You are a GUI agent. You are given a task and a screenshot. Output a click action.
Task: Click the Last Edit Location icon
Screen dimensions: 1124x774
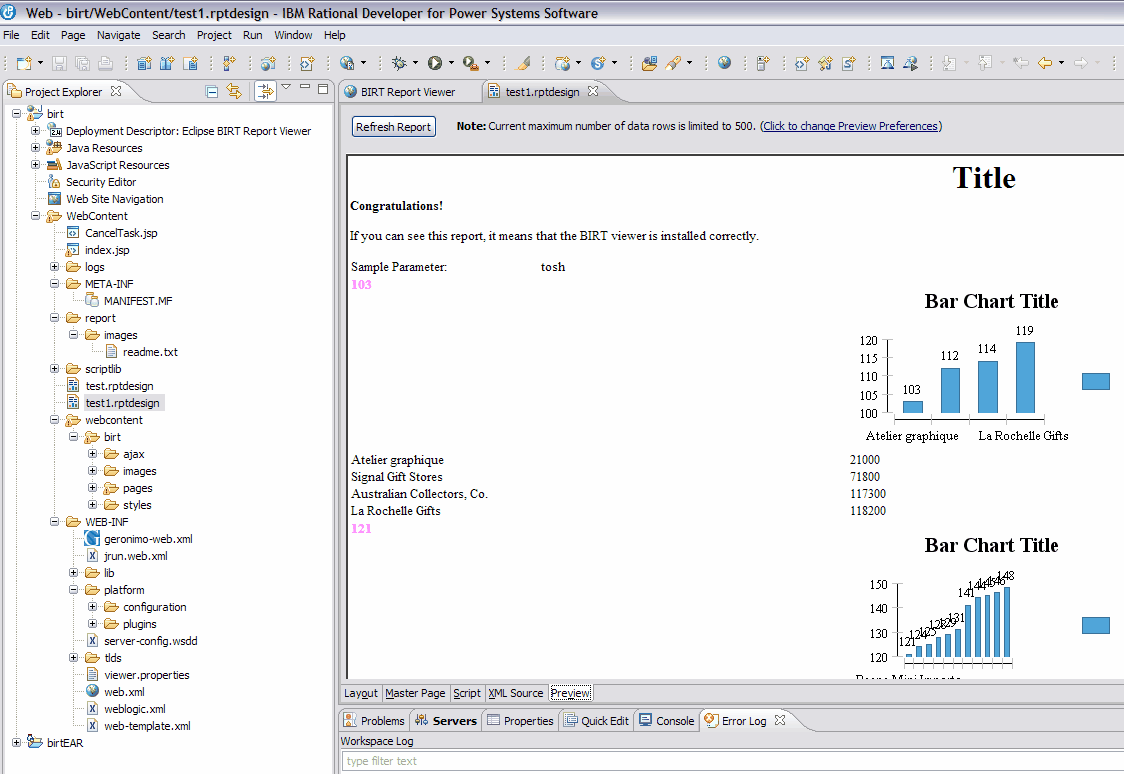pyautogui.click(x=1021, y=63)
